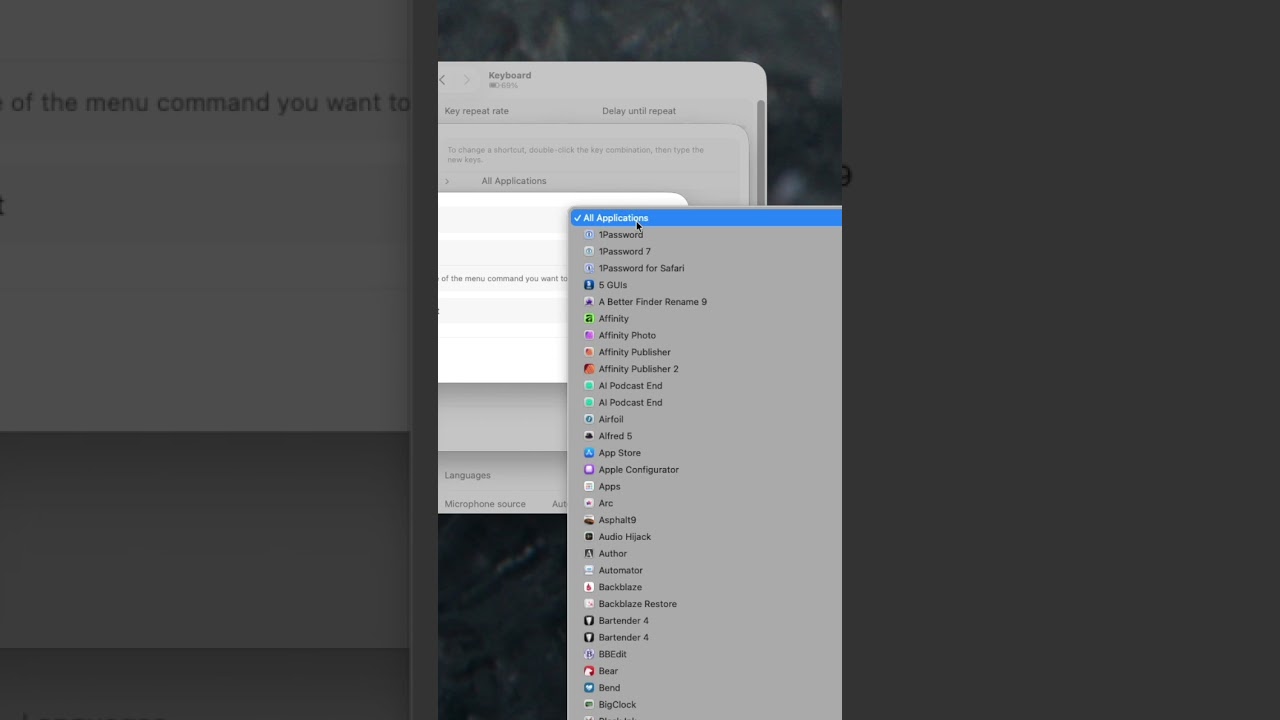Select 1Password for Safari from the list
Image resolution: width=1280 pixels, height=720 pixels.
click(x=641, y=268)
